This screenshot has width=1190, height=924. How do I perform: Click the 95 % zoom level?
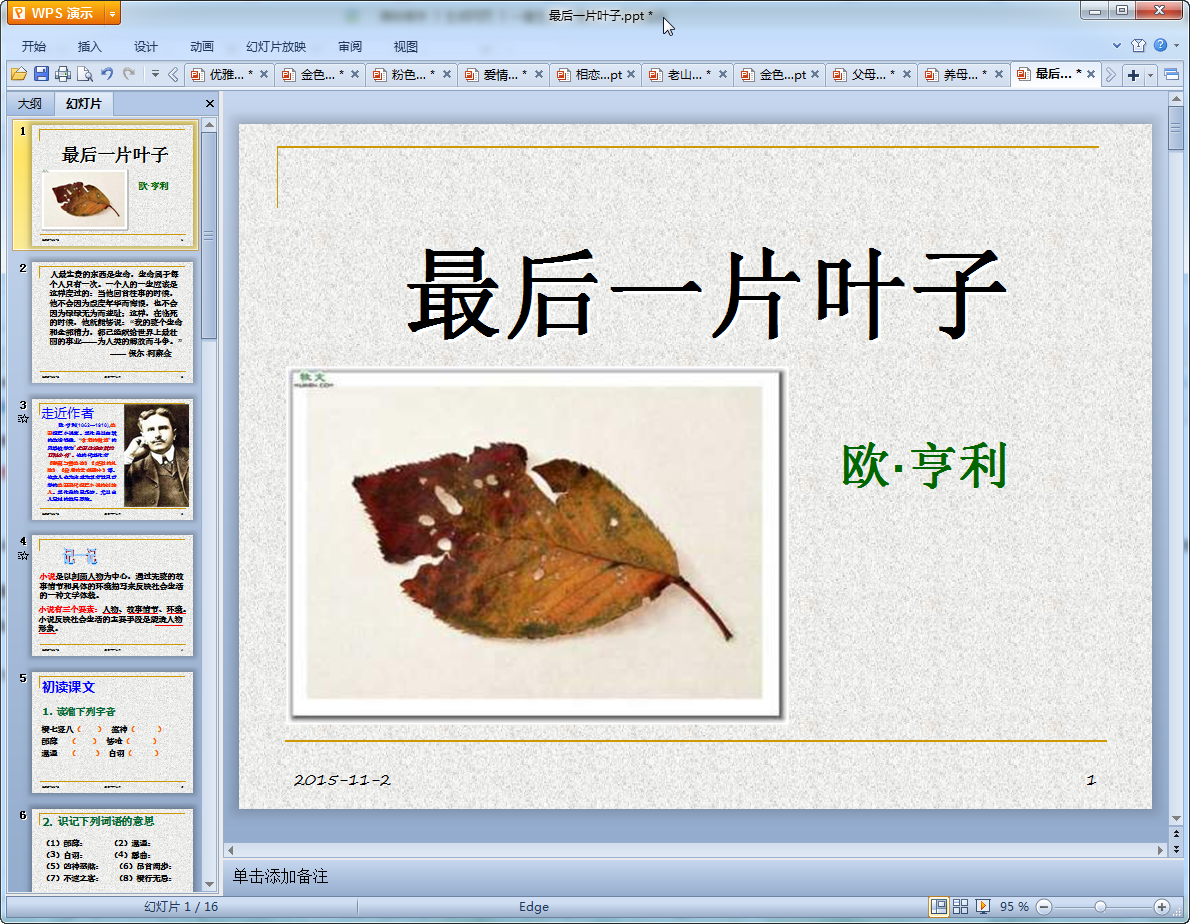tap(1014, 907)
